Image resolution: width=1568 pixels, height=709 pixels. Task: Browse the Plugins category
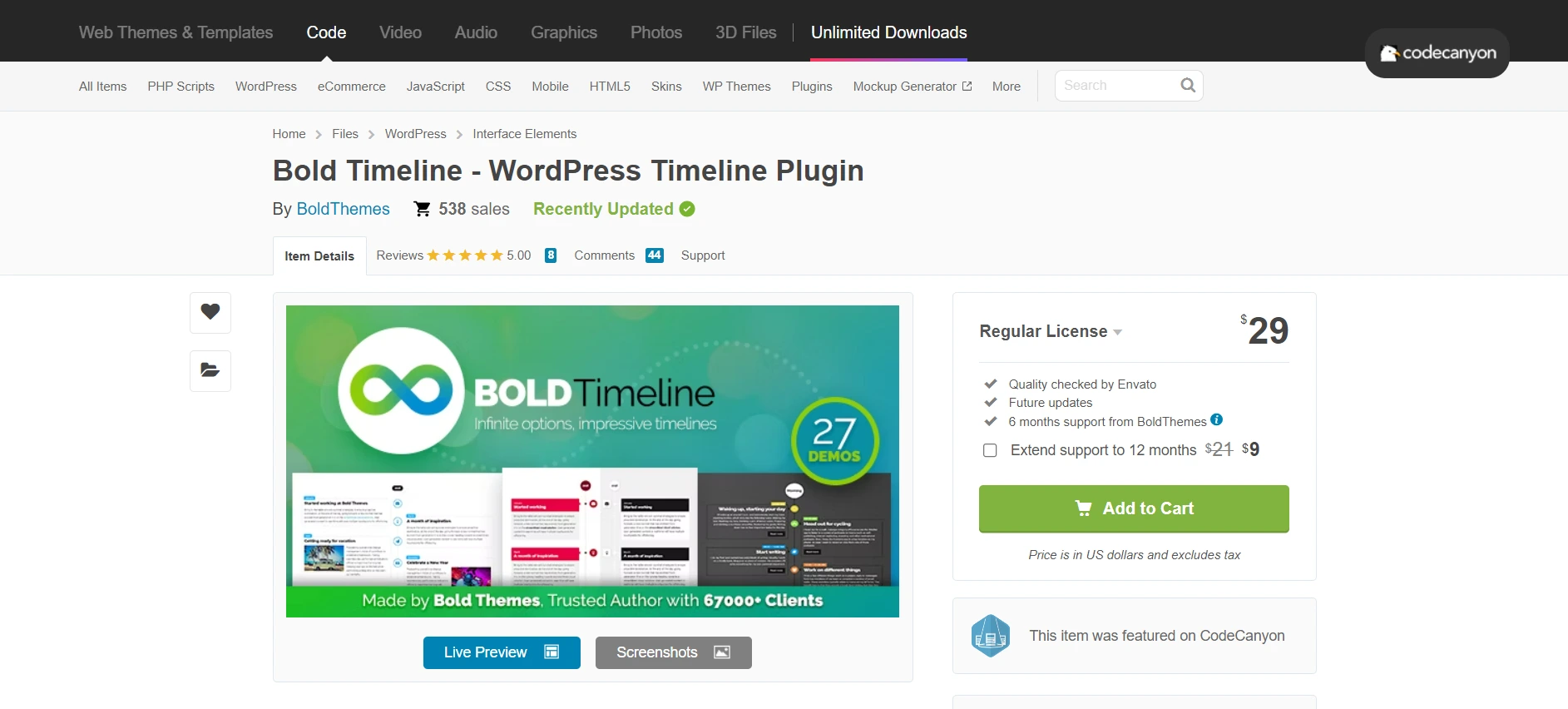[812, 87]
